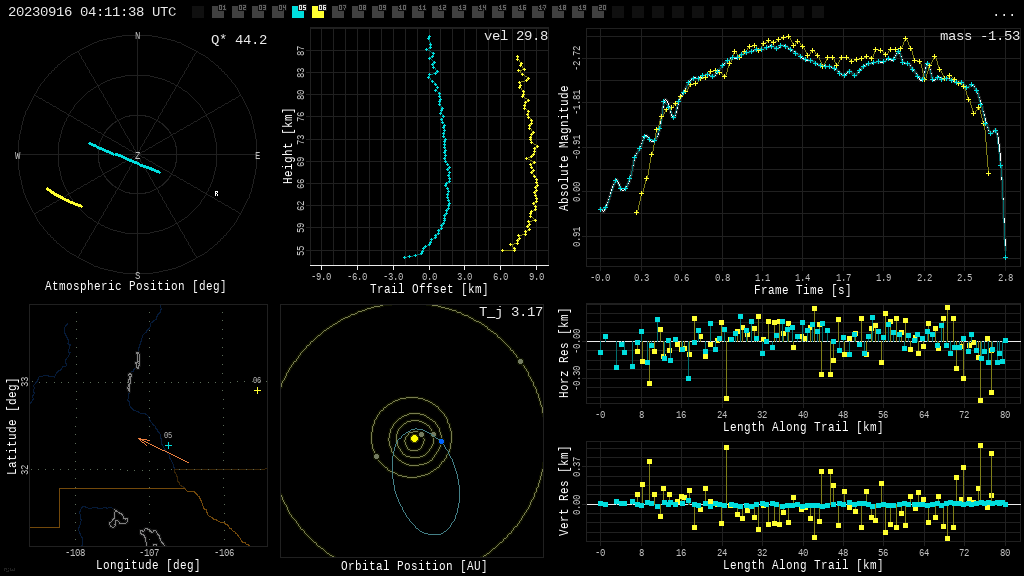Toggle station 01 square in top bar
1024x576 pixels.
point(218,12)
